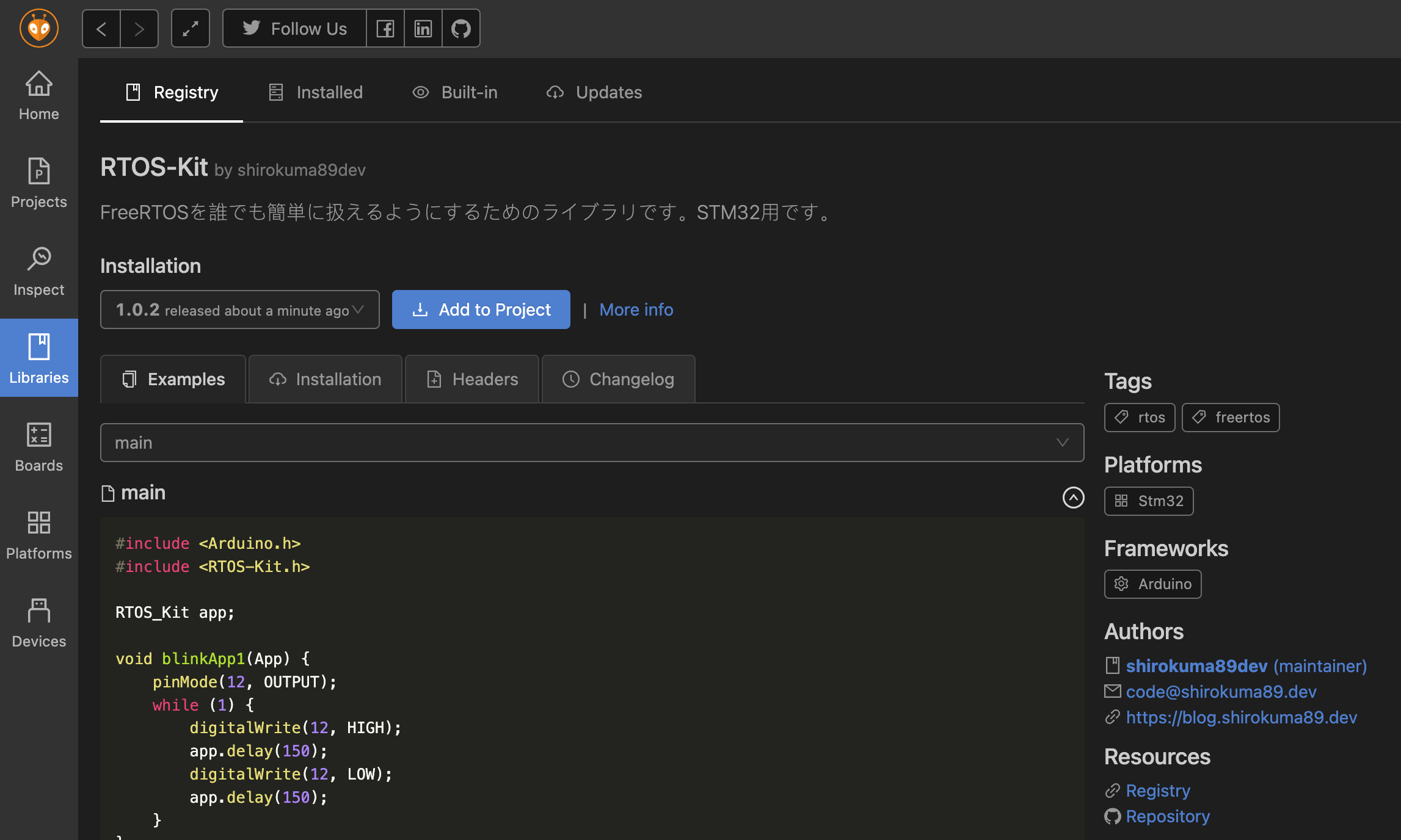Viewport: 1401px width, 840px height.
Task: Navigate back with the arrow button
Action: click(101, 28)
